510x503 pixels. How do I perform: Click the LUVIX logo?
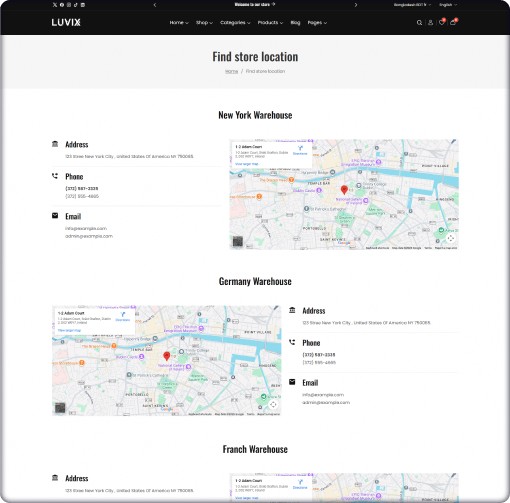pyautogui.click(x=66, y=23)
